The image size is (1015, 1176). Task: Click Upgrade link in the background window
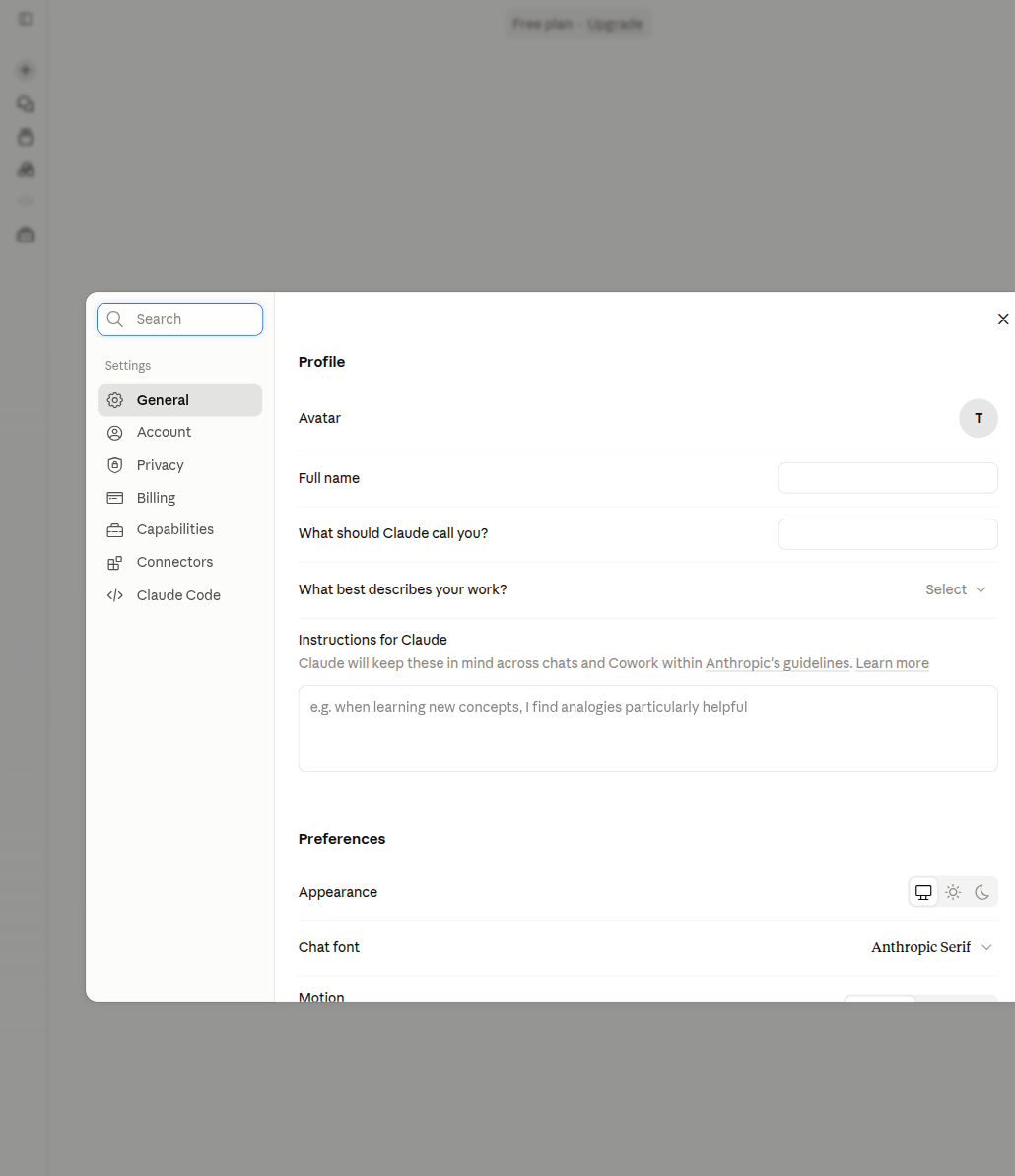point(615,24)
